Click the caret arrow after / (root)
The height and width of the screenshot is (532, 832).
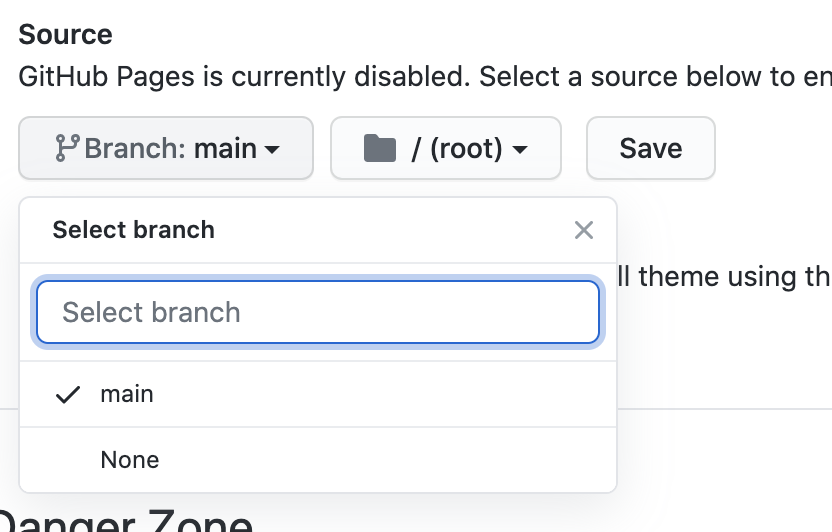click(520, 150)
